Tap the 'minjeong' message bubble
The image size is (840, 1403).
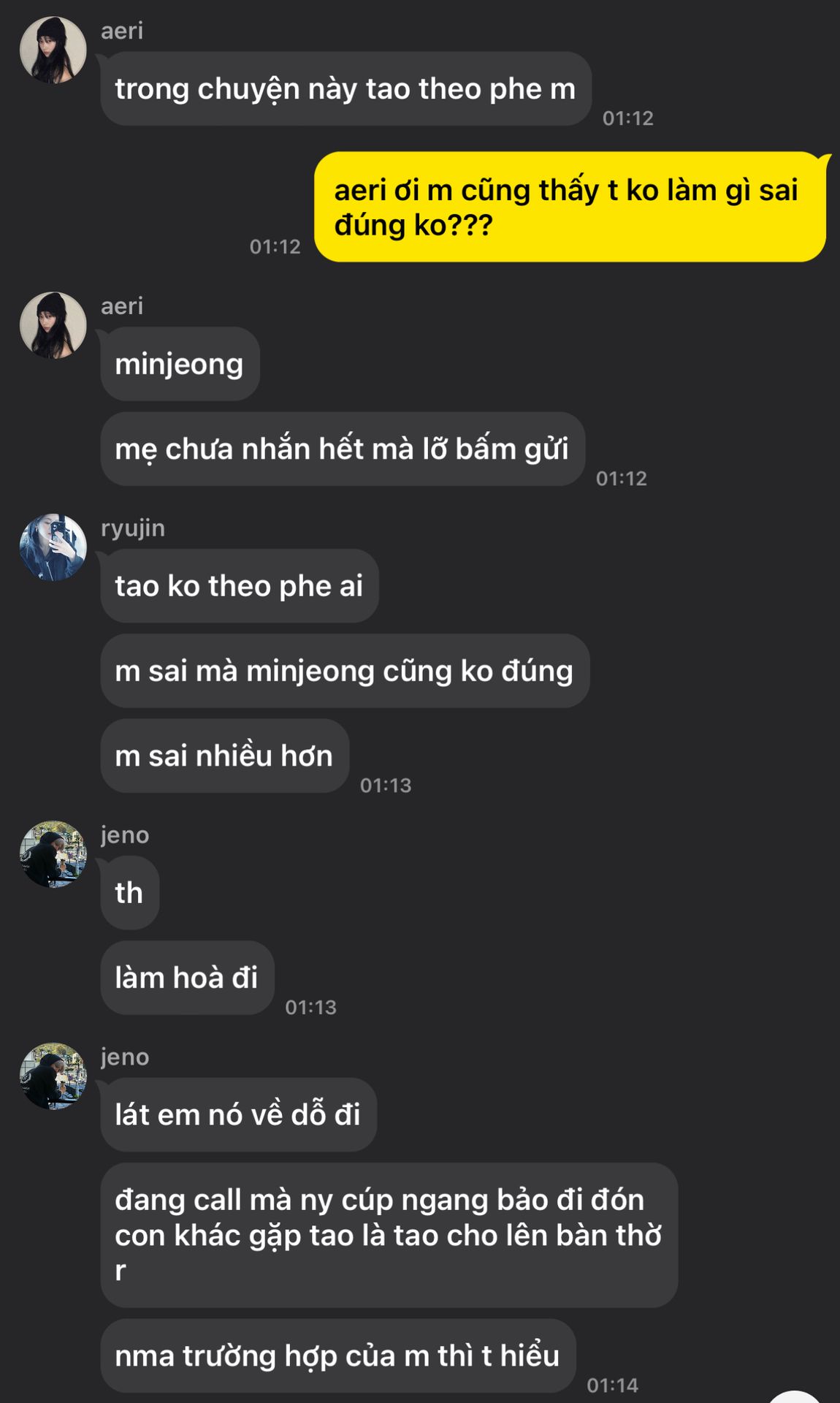[x=180, y=363]
